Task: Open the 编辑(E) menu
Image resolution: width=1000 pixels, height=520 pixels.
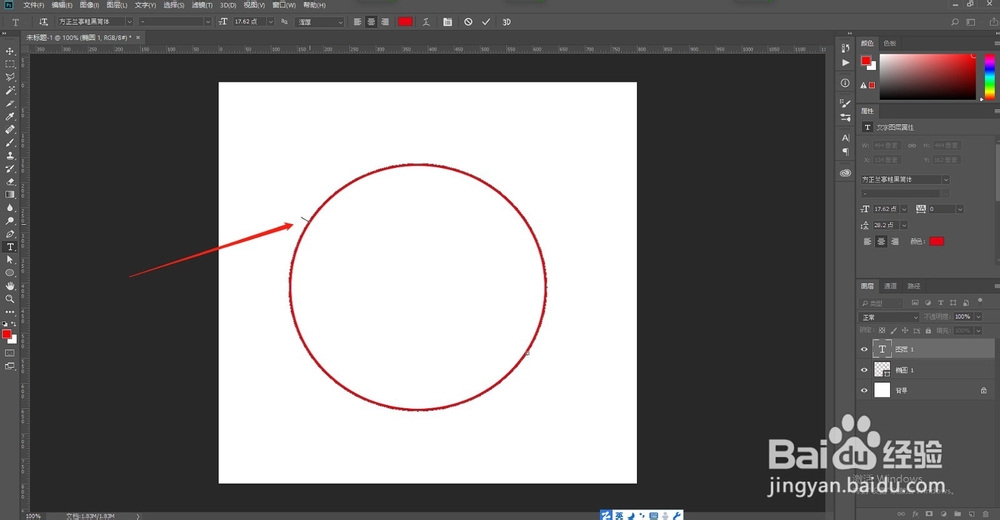Action: [x=62, y=5]
